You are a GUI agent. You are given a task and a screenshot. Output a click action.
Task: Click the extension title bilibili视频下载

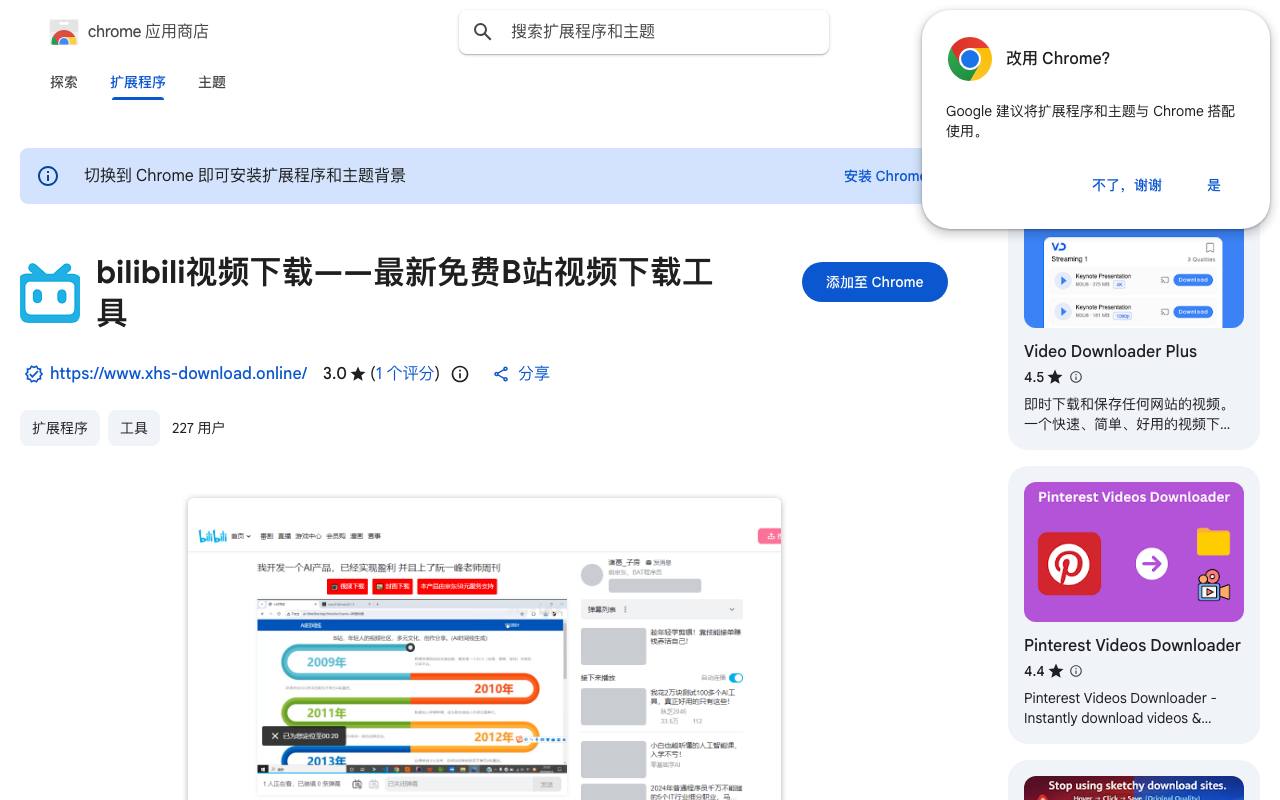tap(404, 292)
